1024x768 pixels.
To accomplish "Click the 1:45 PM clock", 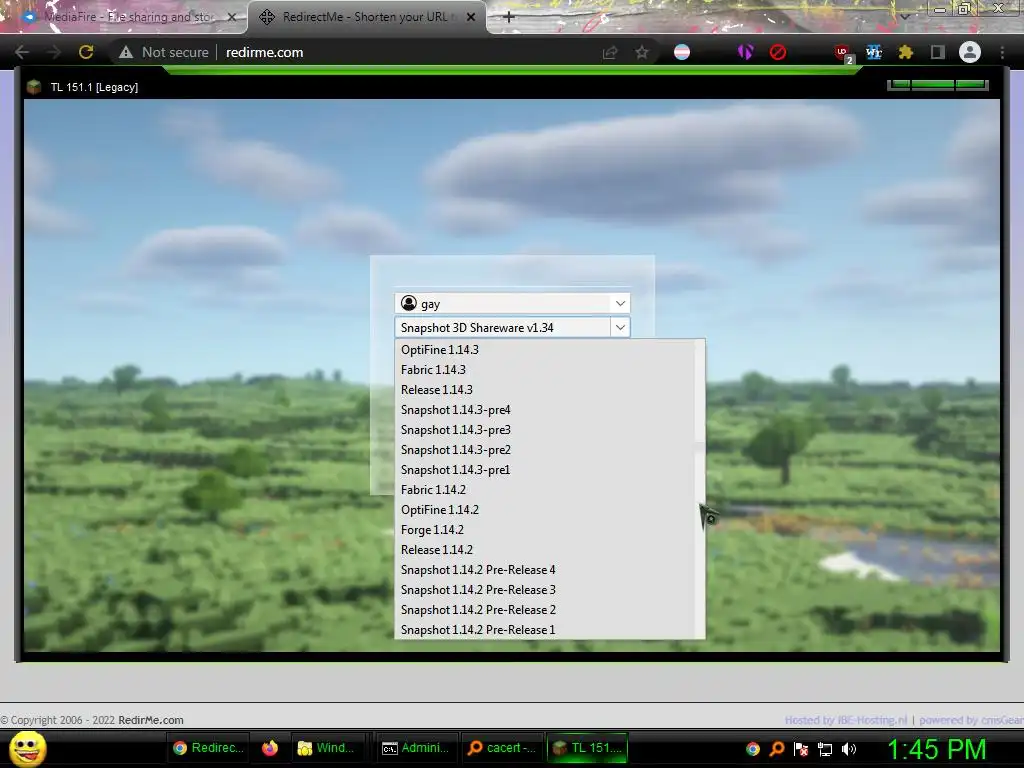I will coord(936,749).
